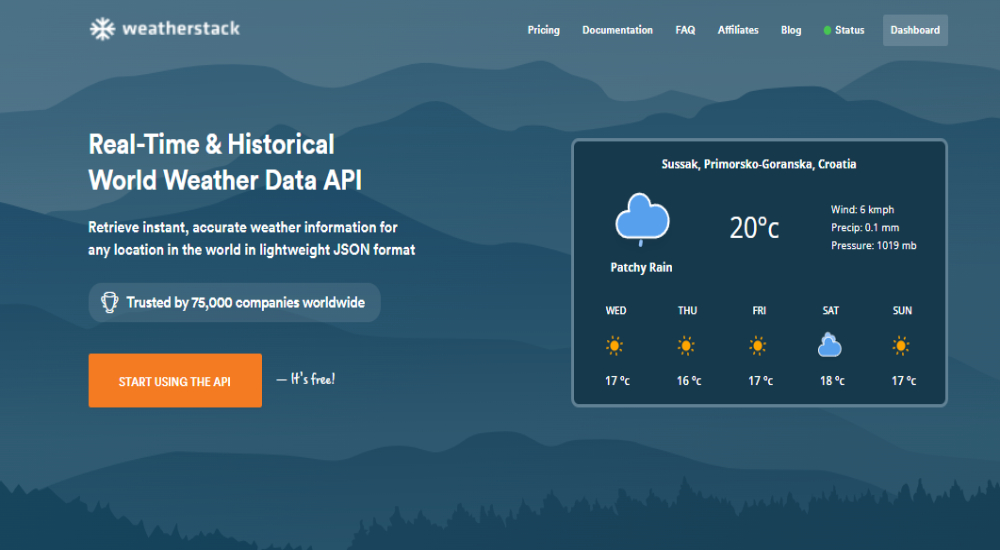Click the large Patchy Rain cloud icon
Viewport: 1000px width, 550px height.
point(642,219)
